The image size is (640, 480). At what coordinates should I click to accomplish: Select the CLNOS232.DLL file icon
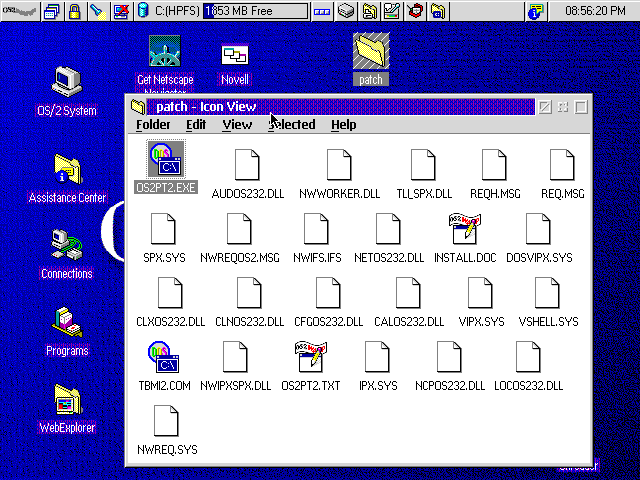(249, 293)
